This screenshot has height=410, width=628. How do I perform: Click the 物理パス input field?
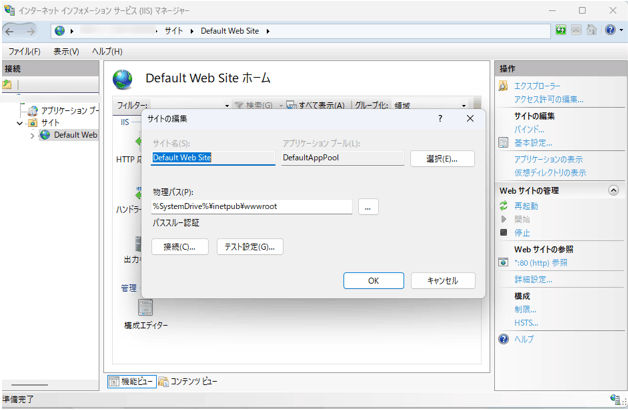(252, 207)
